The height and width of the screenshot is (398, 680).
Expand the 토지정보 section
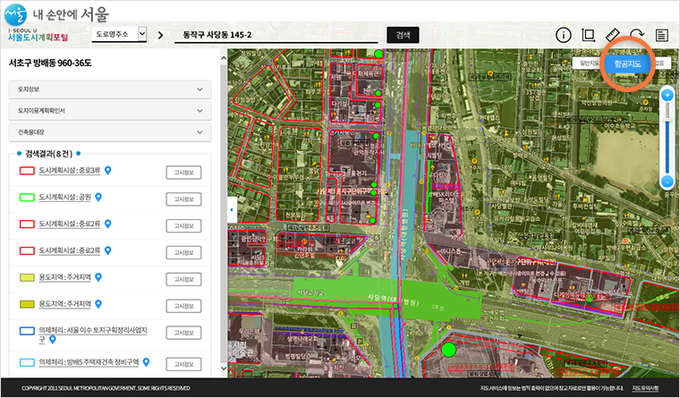tap(110, 89)
